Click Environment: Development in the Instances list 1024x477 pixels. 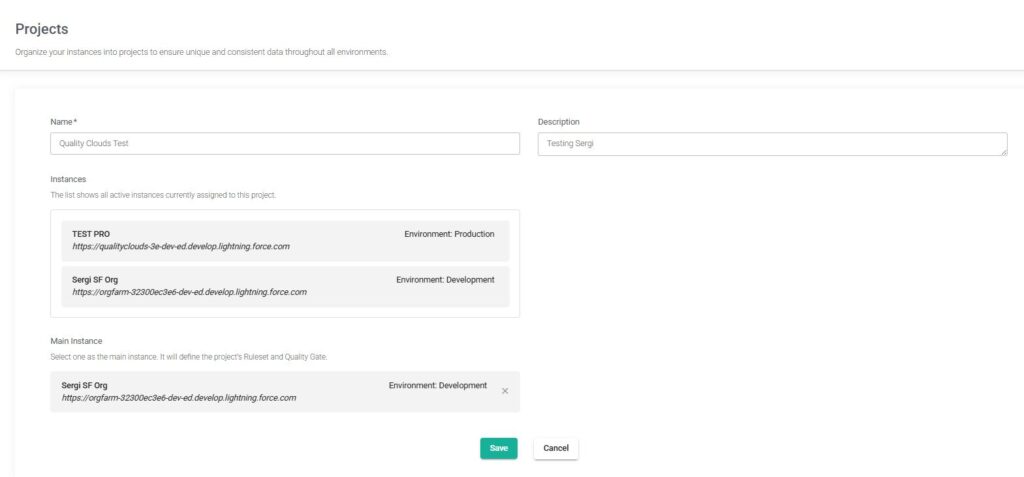[x=445, y=280]
